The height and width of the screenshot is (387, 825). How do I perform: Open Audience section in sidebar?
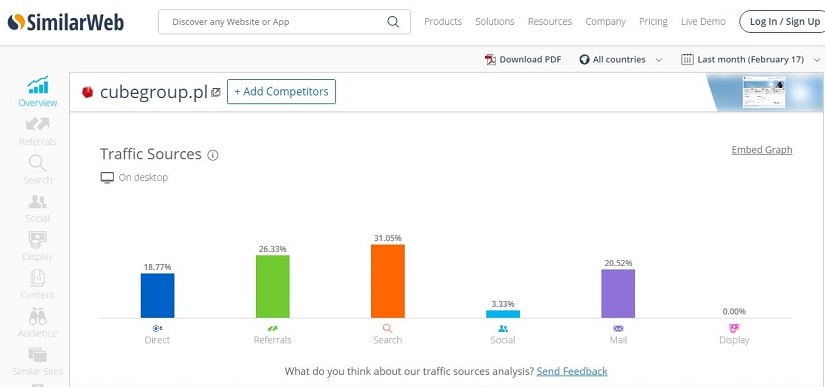[x=37, y=323]
